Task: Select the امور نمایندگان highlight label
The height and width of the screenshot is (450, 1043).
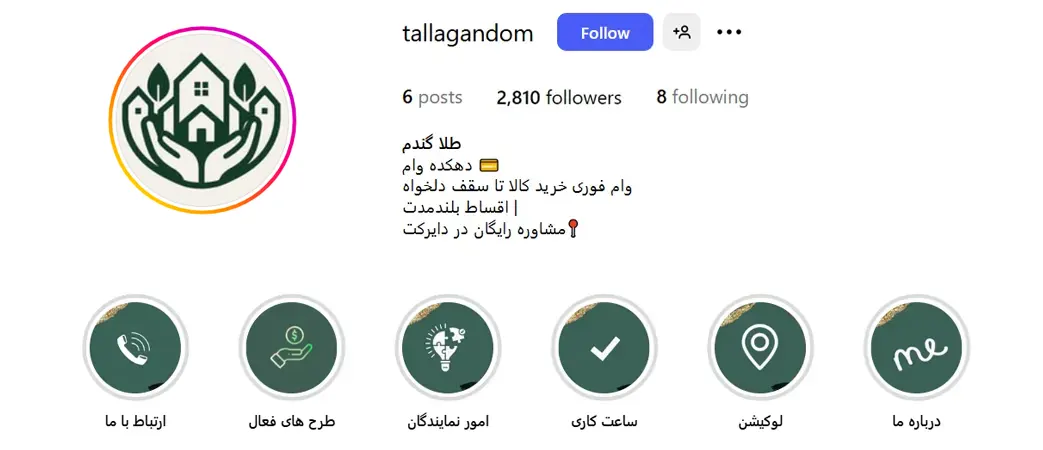Action: pos(448,422)
